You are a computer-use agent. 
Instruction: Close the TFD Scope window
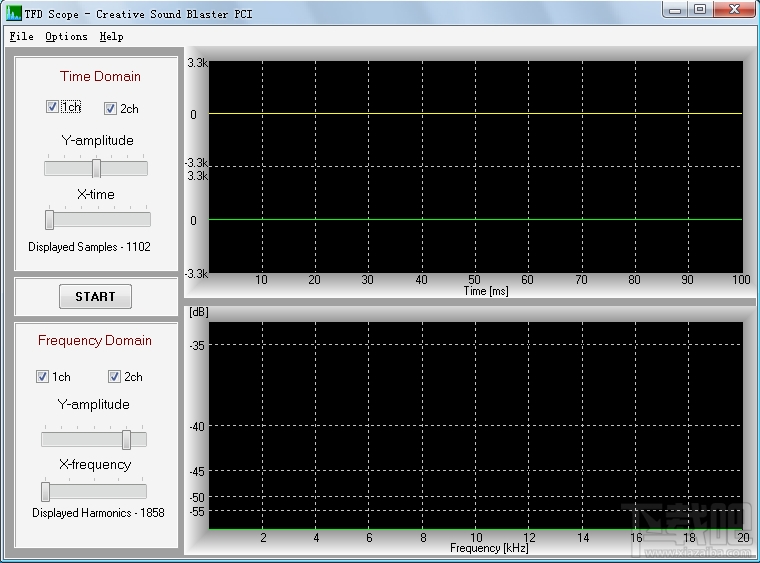[x=734, y=10]
